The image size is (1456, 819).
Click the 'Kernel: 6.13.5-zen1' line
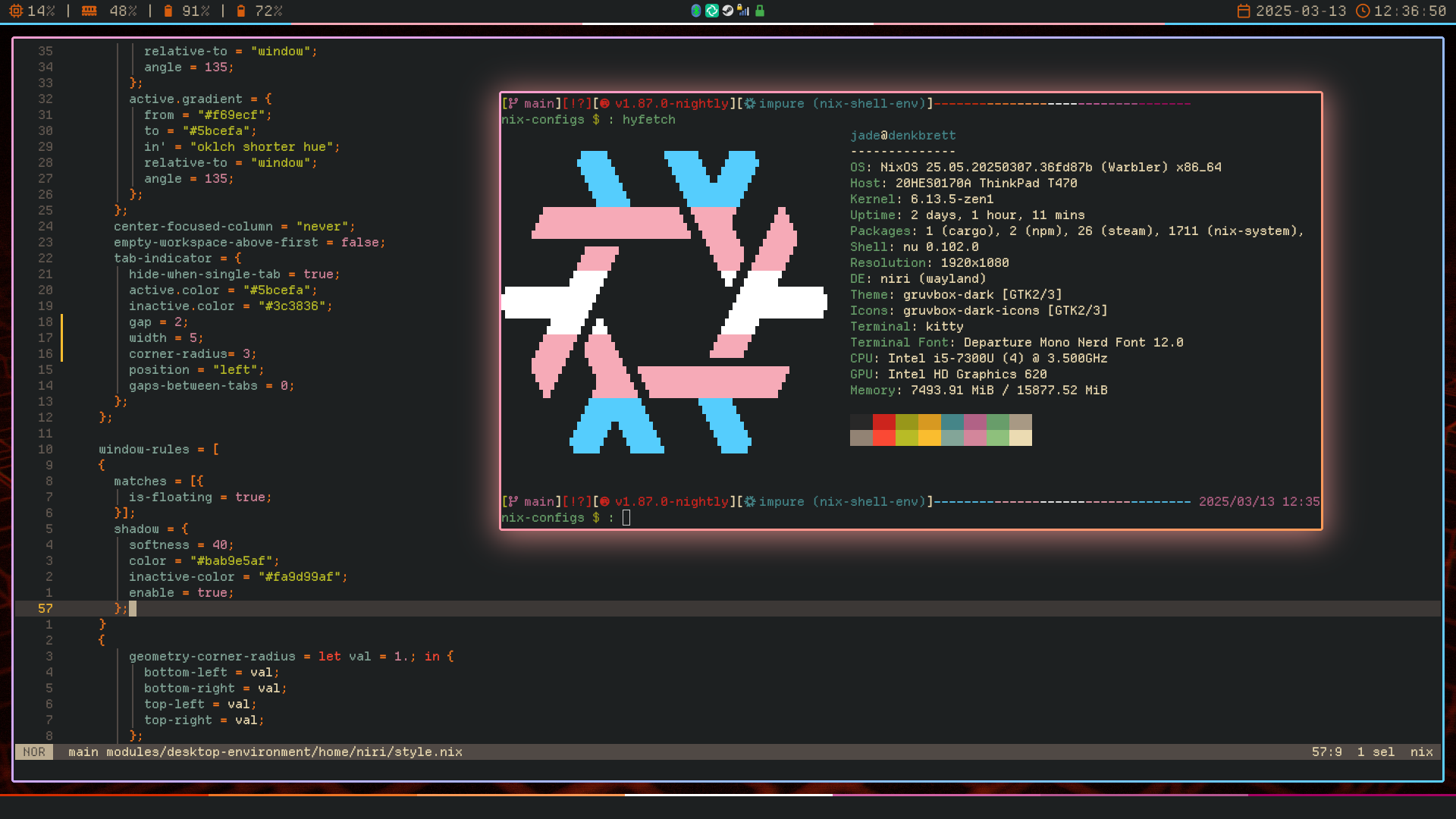[922, 199]
